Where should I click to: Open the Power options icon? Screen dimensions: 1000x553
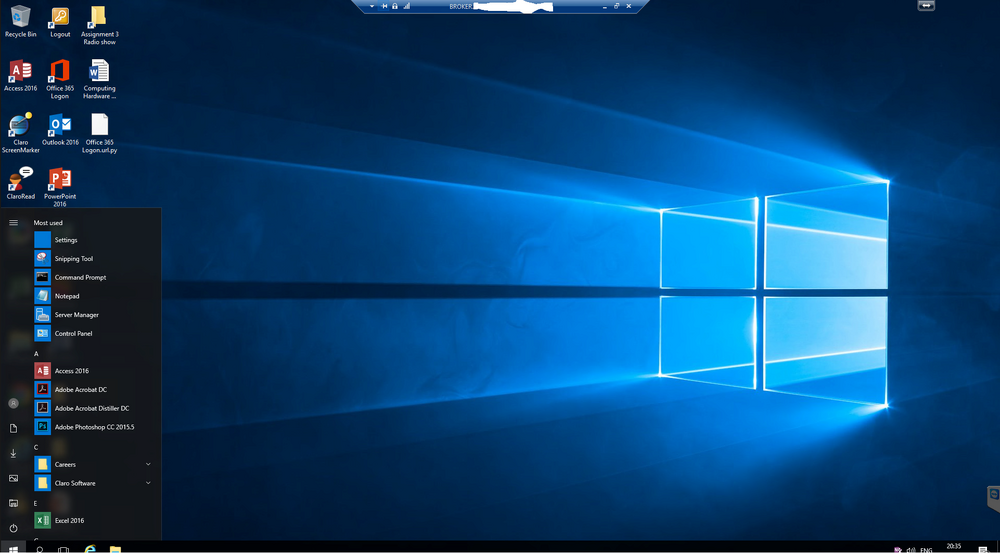pos(13,528)
